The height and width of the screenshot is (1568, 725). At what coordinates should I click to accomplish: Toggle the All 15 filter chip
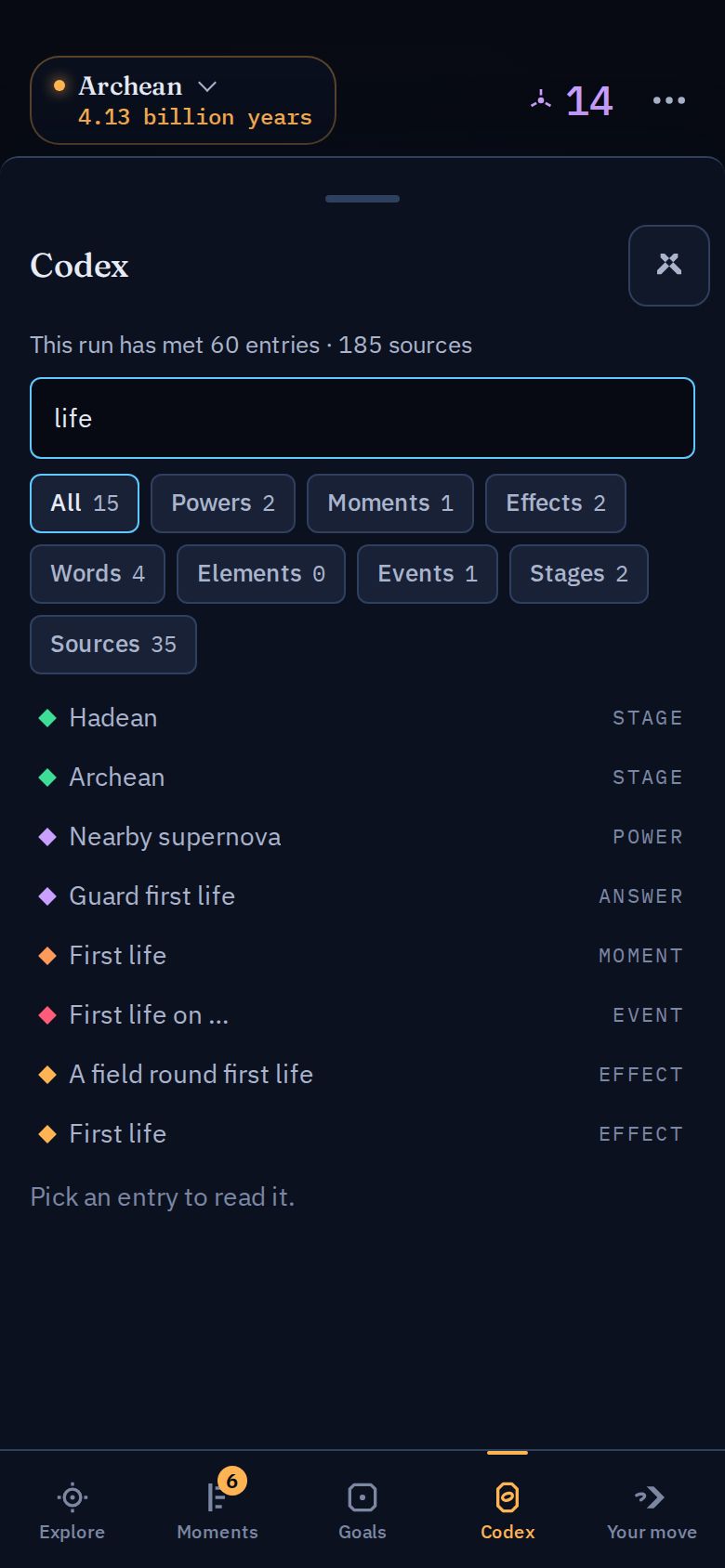click(85, 503)
